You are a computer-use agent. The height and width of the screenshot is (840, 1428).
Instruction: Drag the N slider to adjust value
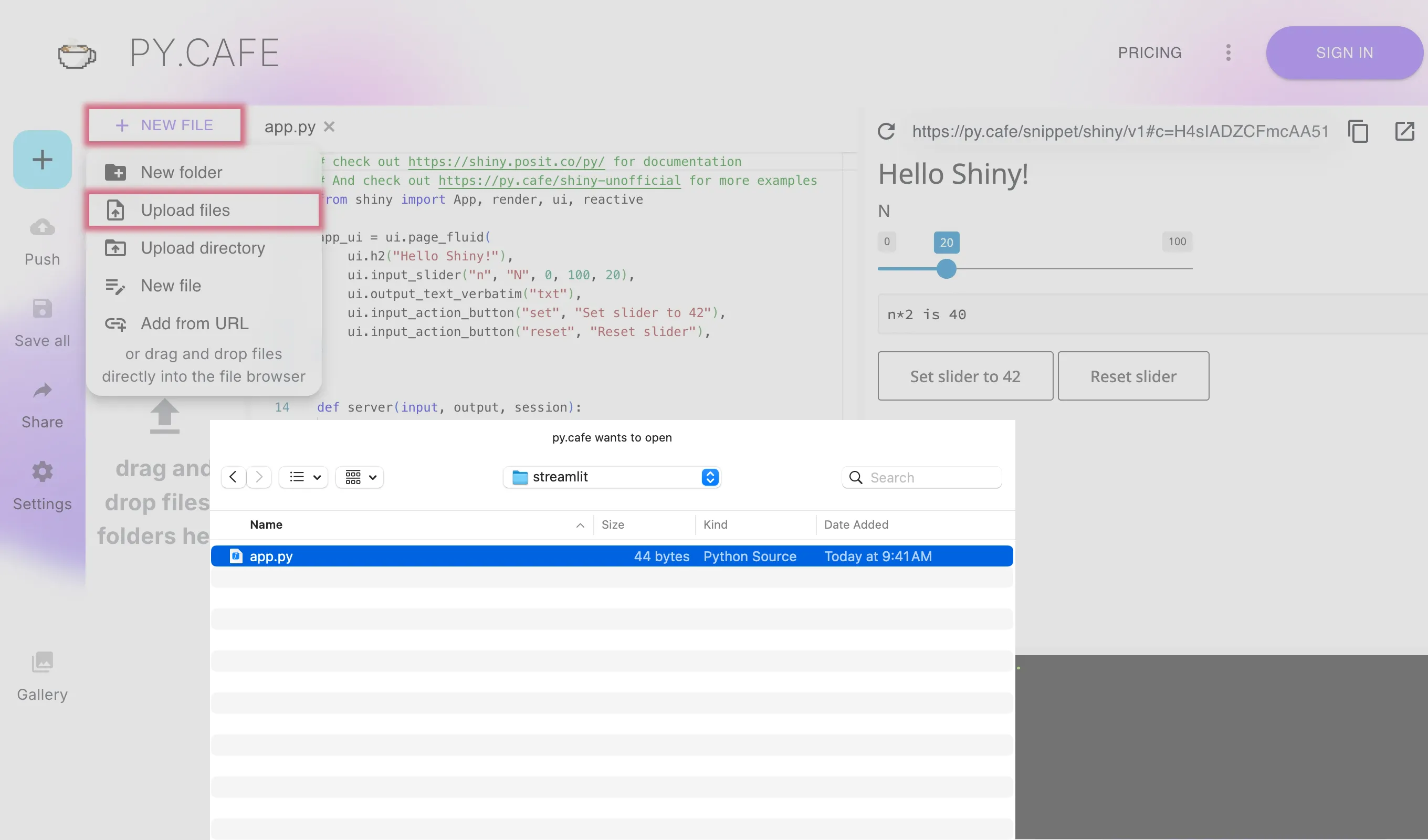946,267
